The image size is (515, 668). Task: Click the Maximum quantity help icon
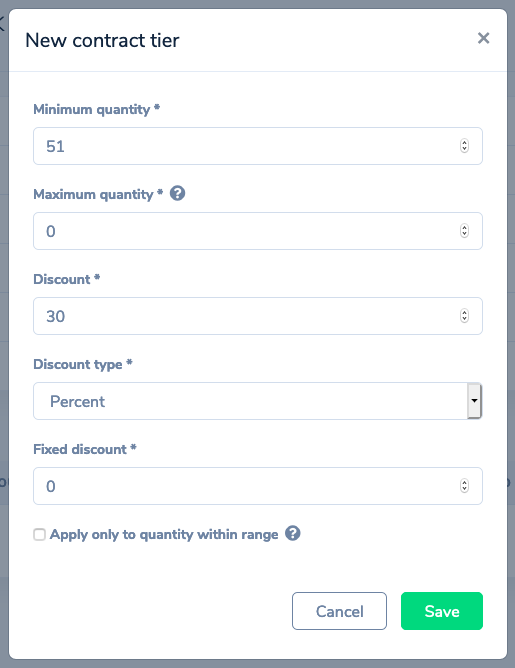point(177,194)
